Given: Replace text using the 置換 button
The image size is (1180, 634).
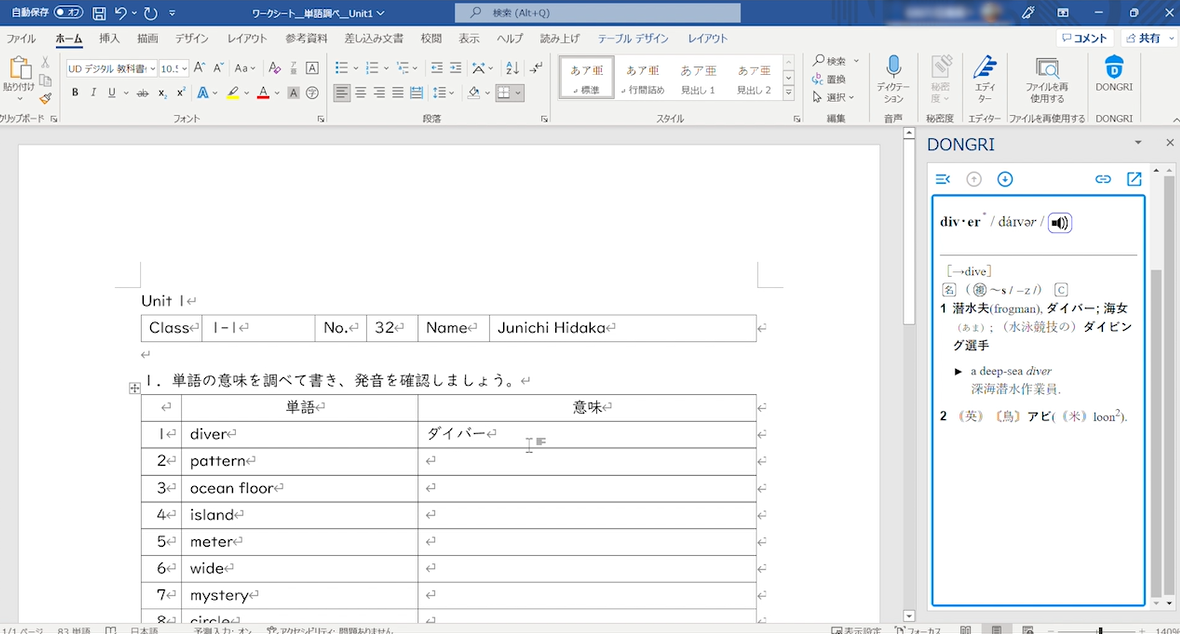Looking at the screenshot, I should (x=830, y=79).
